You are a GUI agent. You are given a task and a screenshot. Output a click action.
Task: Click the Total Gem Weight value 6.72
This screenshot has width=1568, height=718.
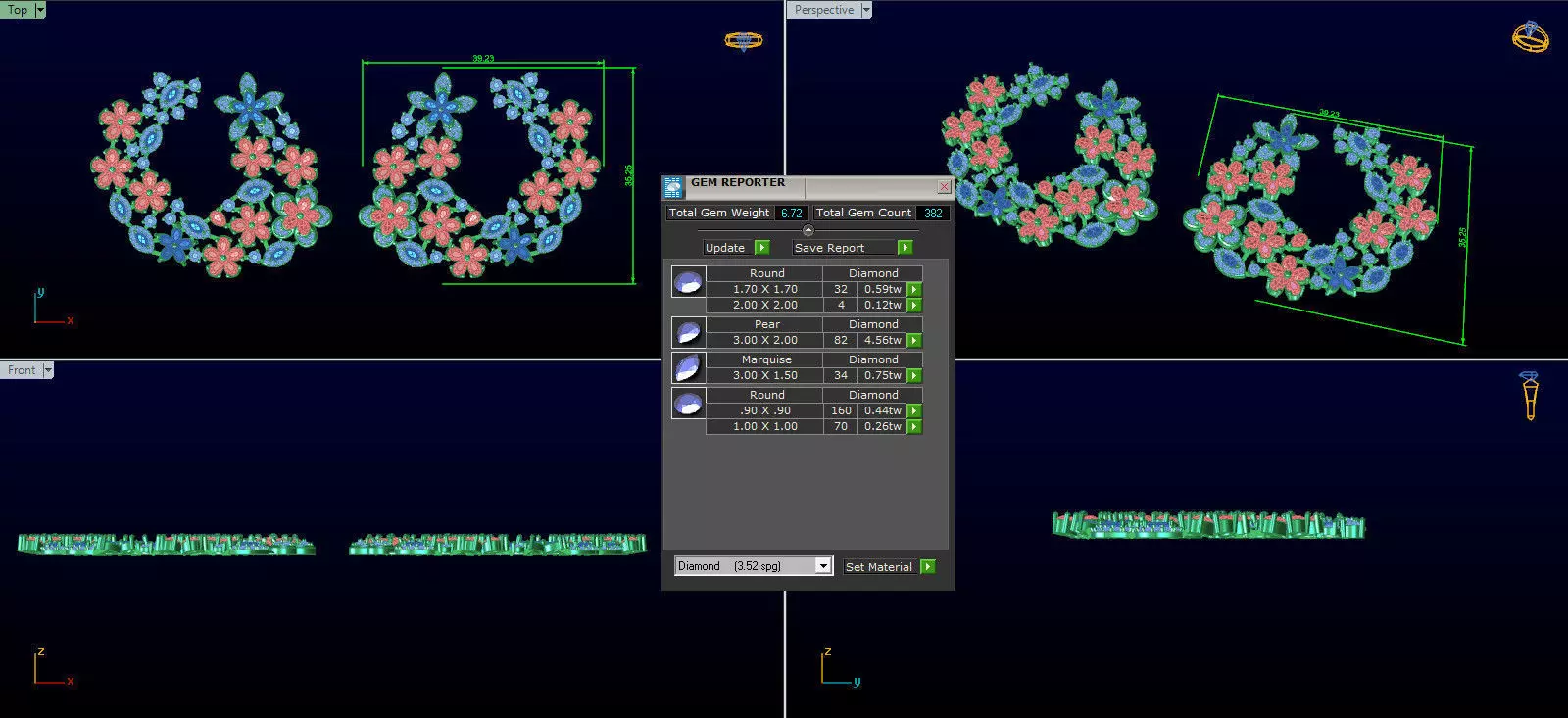792,213
